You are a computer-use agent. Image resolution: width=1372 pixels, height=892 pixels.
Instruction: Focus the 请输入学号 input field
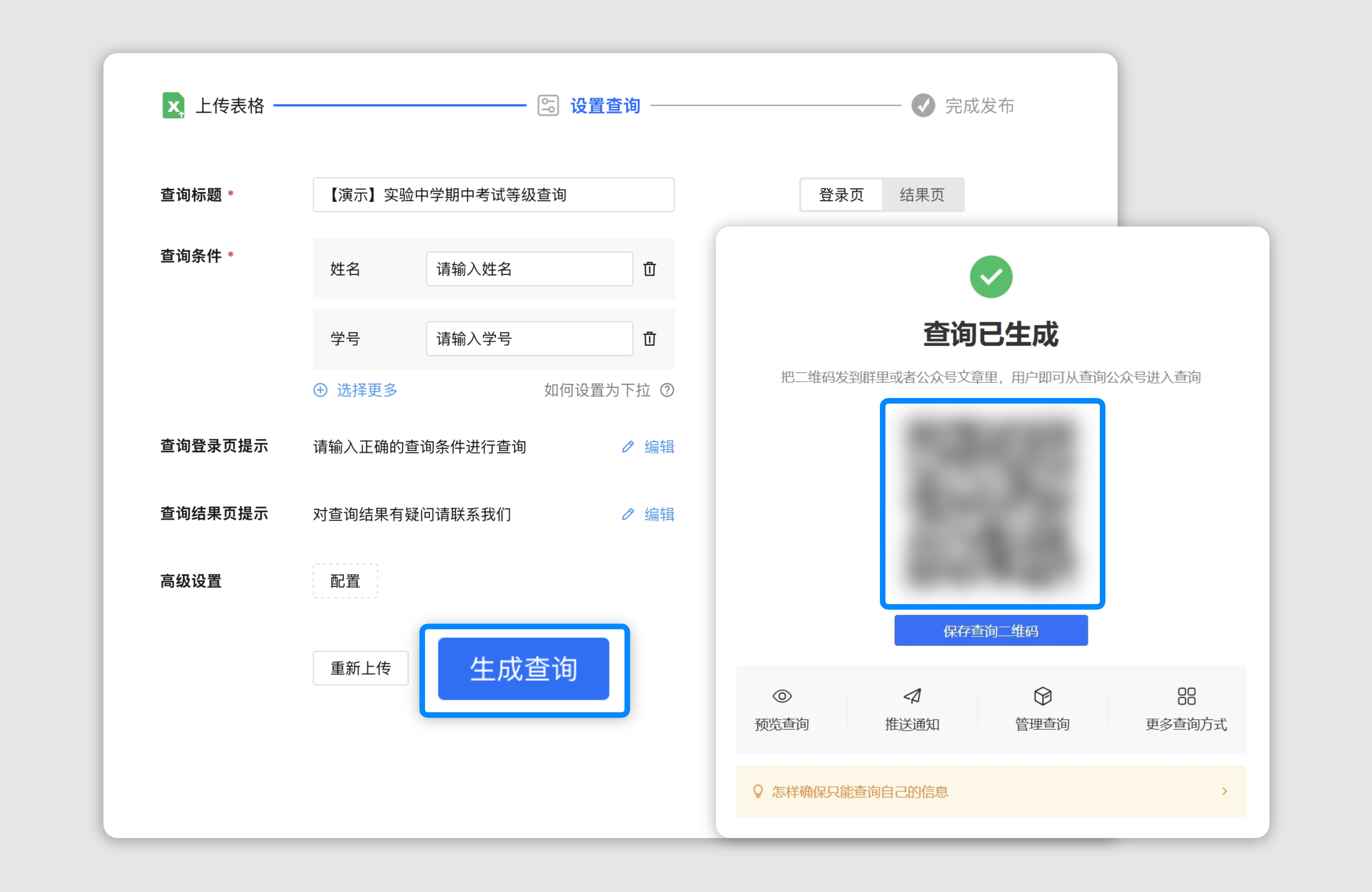click(529, 338)
